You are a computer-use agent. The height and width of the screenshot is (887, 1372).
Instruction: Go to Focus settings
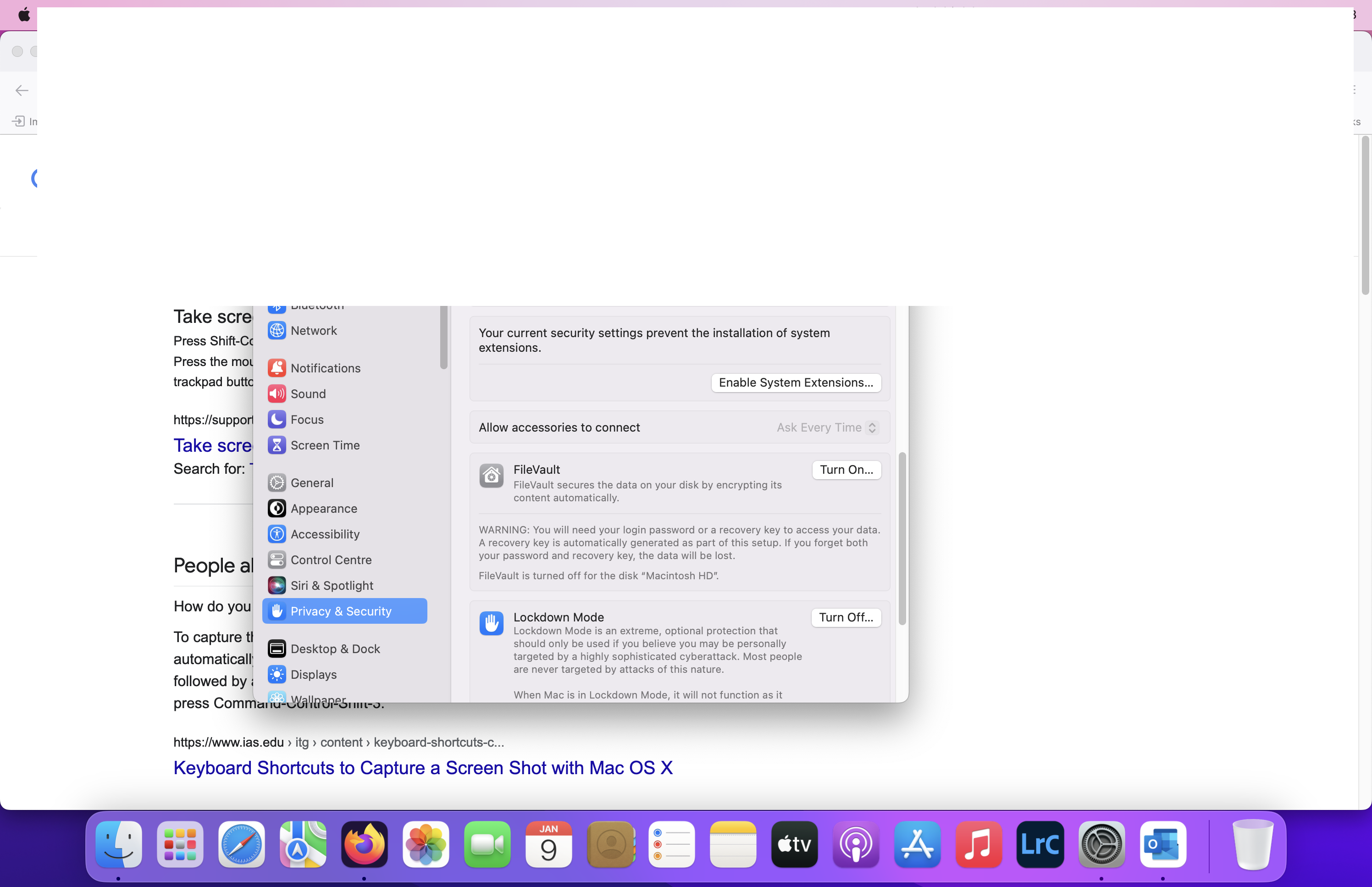pos(306,419)
